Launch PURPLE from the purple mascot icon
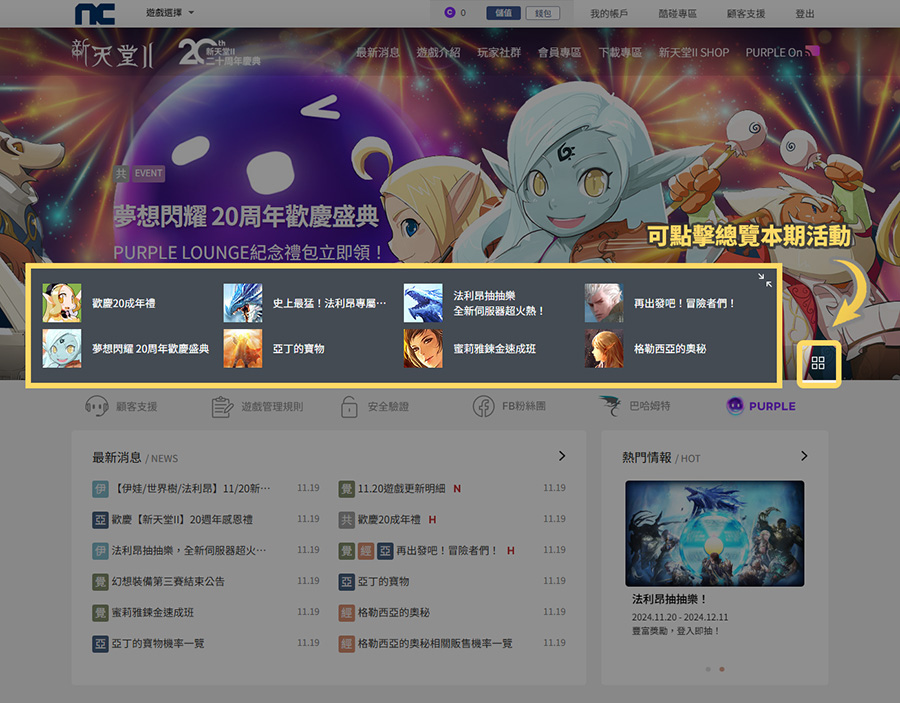Screen dimensions: 900x703 point(735,406)
